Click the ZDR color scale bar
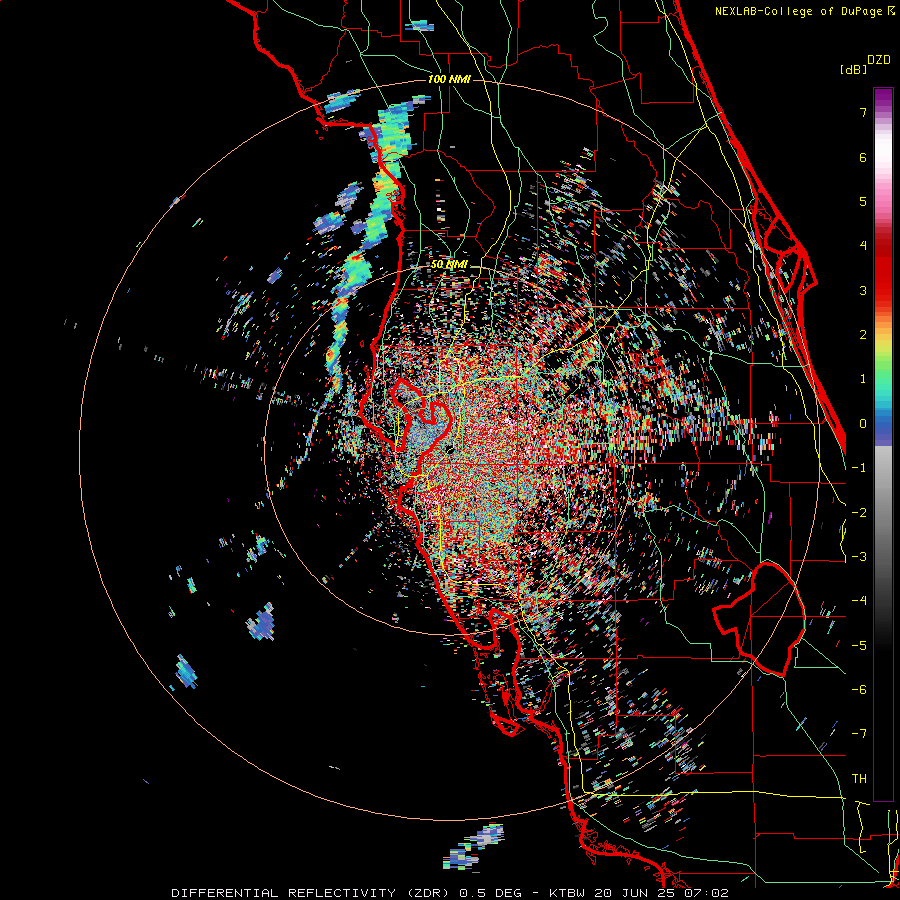 coord(883,444)
